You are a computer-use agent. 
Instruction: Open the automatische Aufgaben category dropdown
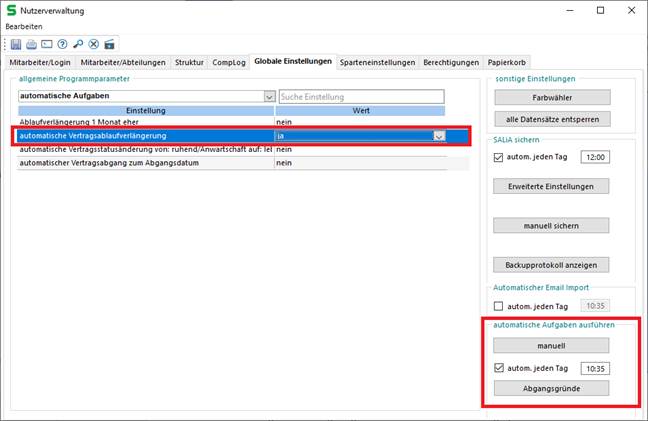point(269,97)
